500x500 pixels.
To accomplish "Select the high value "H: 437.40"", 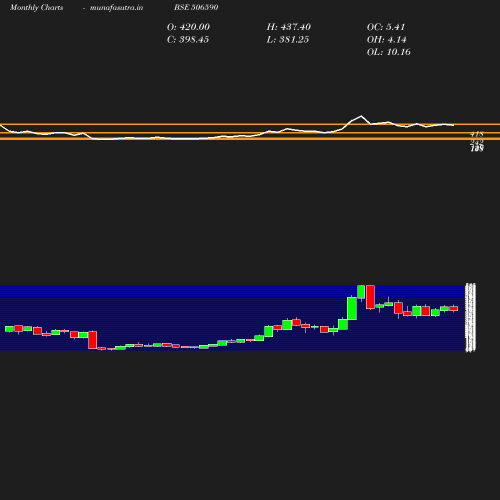I will click(x=289, y=27).
